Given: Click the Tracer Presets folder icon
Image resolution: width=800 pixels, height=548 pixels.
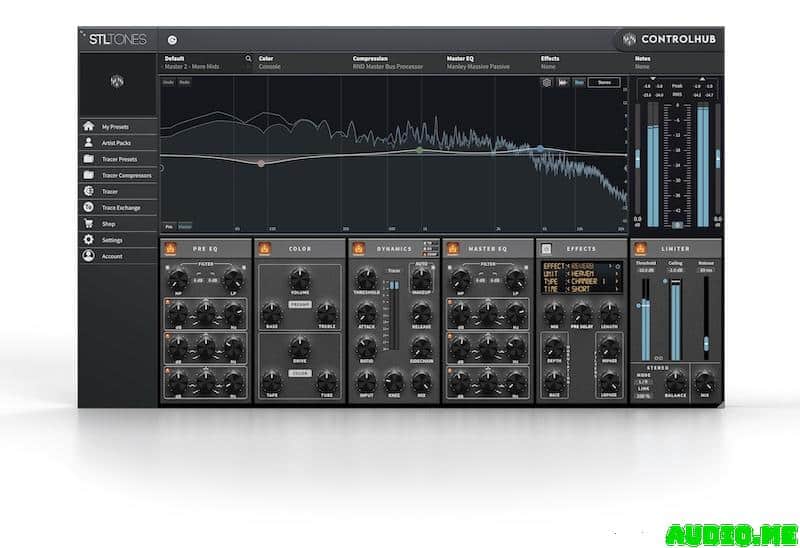Looking at the screenshot, I should pos(89,159).
